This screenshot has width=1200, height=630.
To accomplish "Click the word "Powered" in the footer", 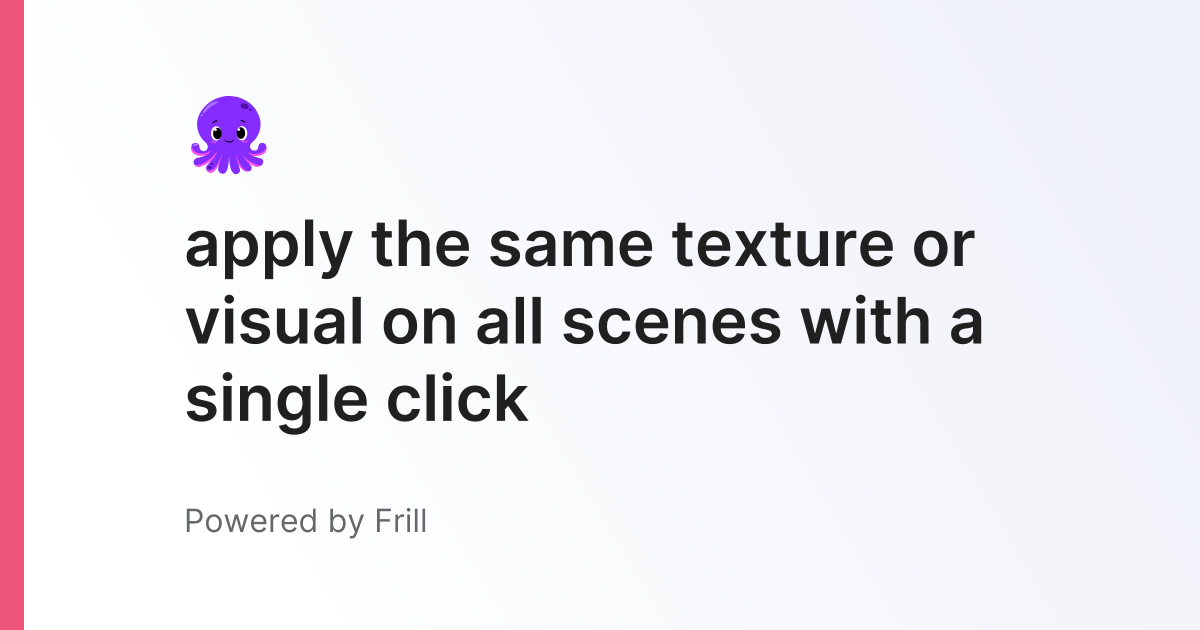I will pyautogui.click(x=250, y=521).
